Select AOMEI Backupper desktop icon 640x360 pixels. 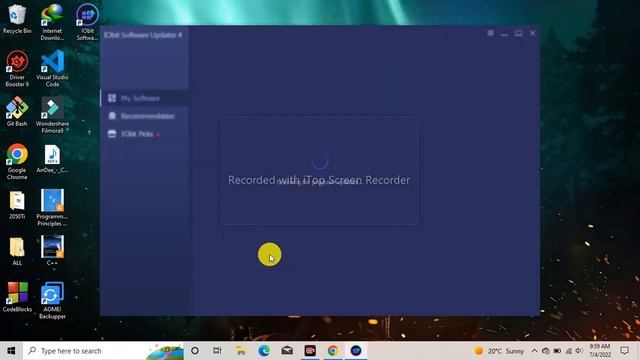click(52, 301)
